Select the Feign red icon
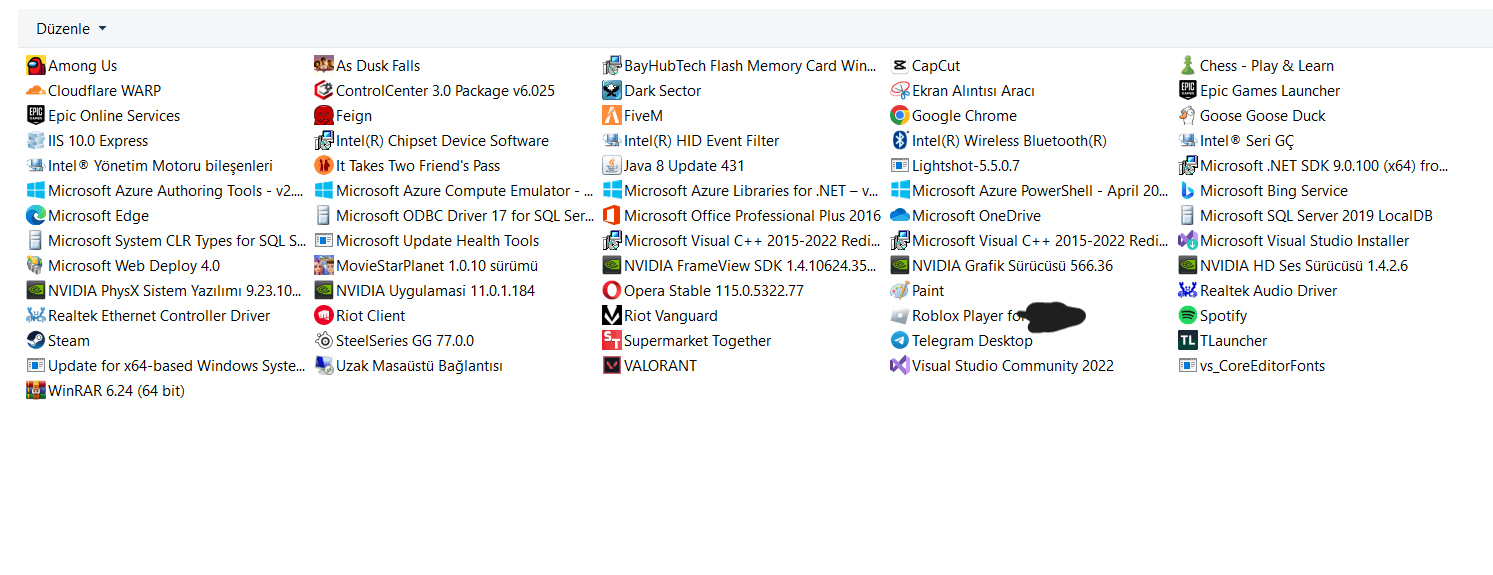Image resolution: width=1493 pixels, height=575 pixels. coord(324,116)
